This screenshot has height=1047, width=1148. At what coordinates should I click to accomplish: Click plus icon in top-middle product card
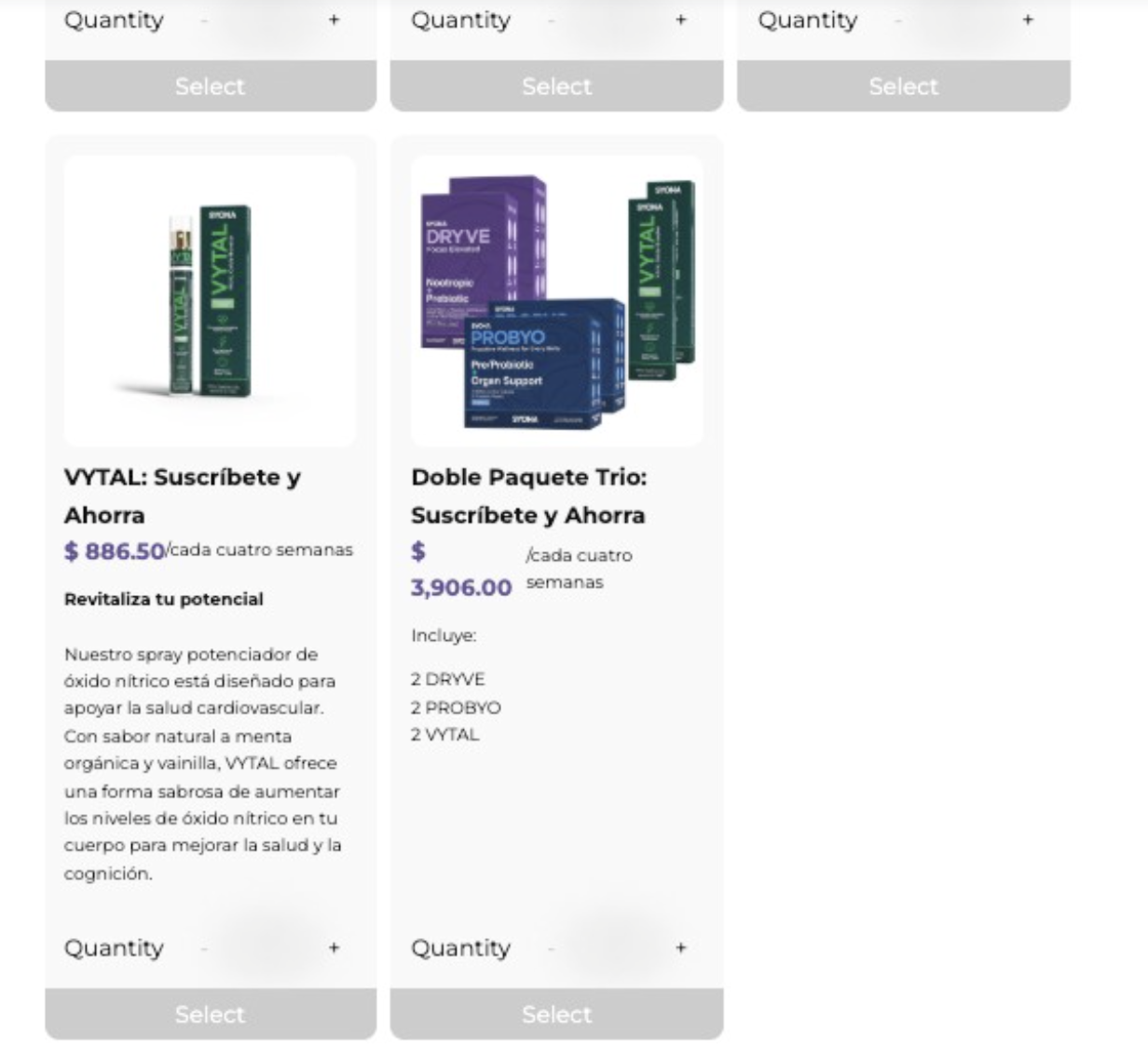[680, 20]
